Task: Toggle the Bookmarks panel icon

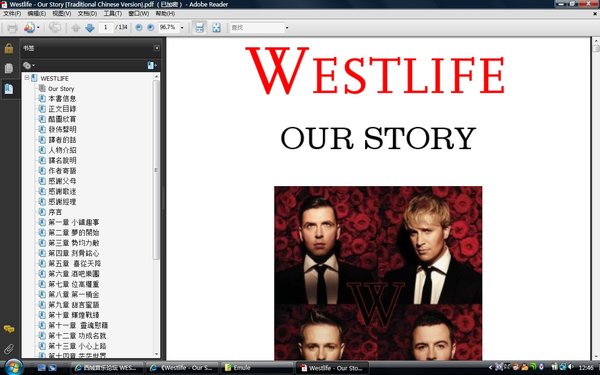Action: (x=9, y=89)
